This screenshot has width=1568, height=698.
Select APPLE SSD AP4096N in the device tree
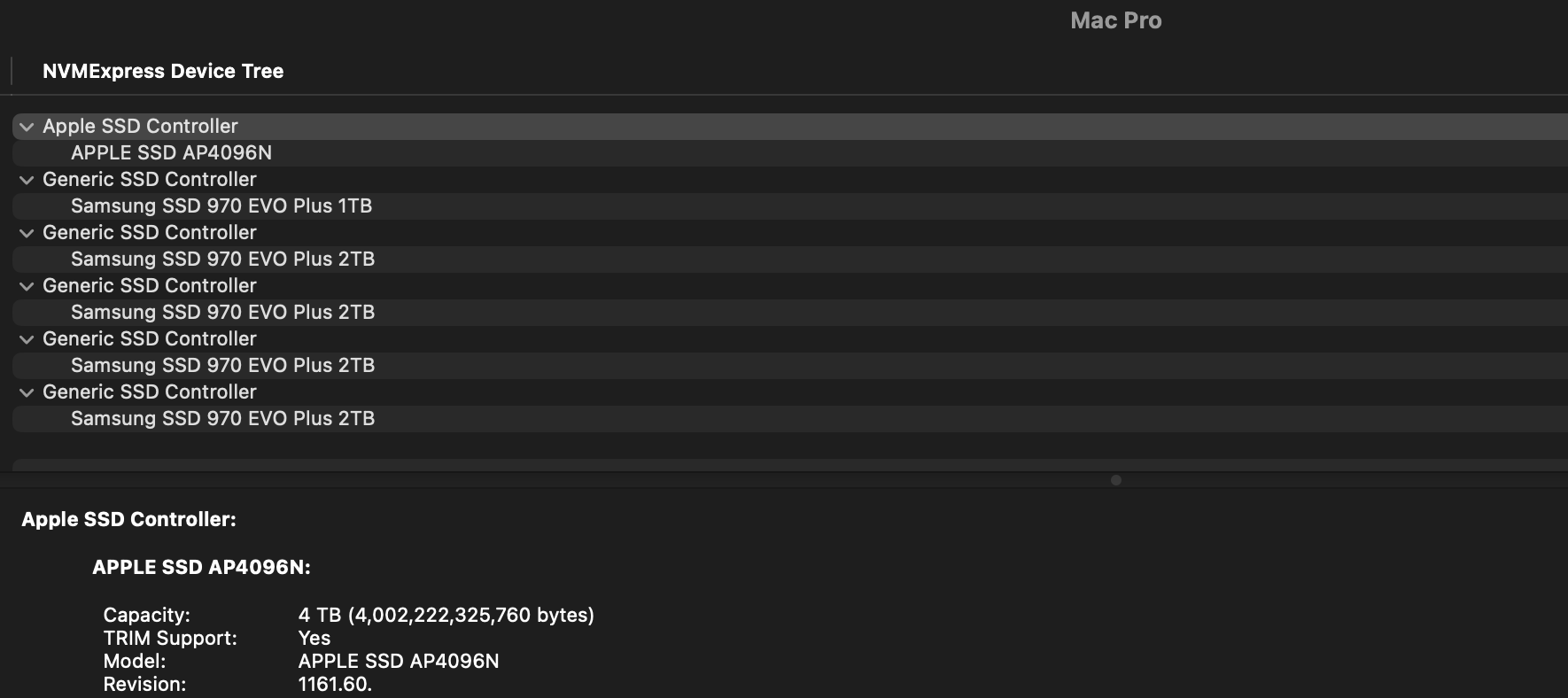coord(790,153)
